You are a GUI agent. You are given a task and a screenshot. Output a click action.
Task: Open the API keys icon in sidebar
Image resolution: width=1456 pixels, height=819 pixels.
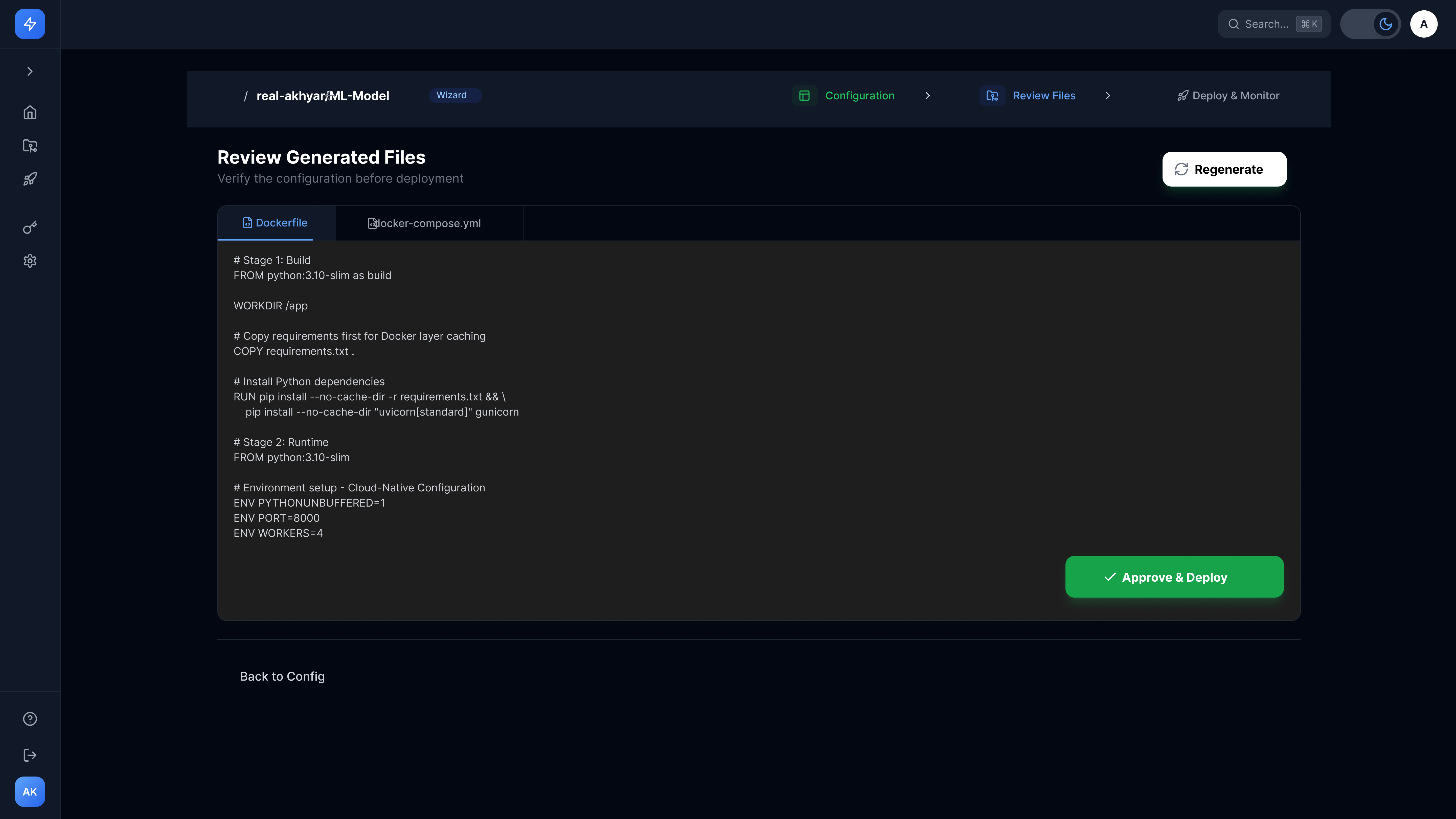29,227
